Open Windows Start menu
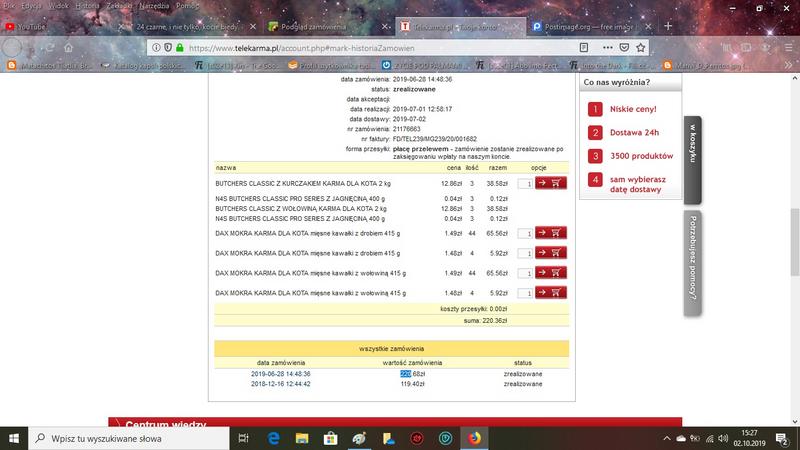 (14, 438)
